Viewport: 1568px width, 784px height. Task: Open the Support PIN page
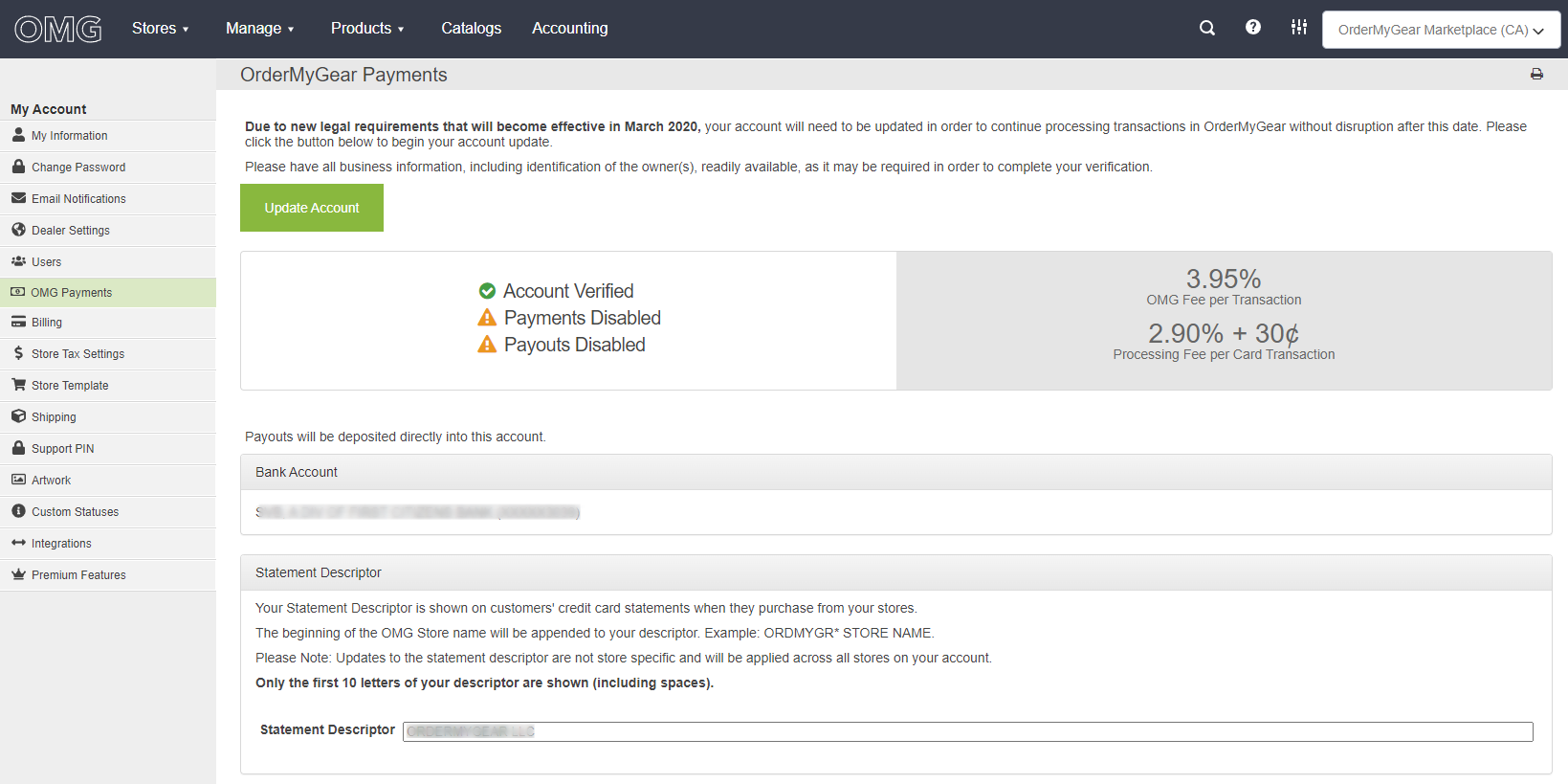(108, 449)
